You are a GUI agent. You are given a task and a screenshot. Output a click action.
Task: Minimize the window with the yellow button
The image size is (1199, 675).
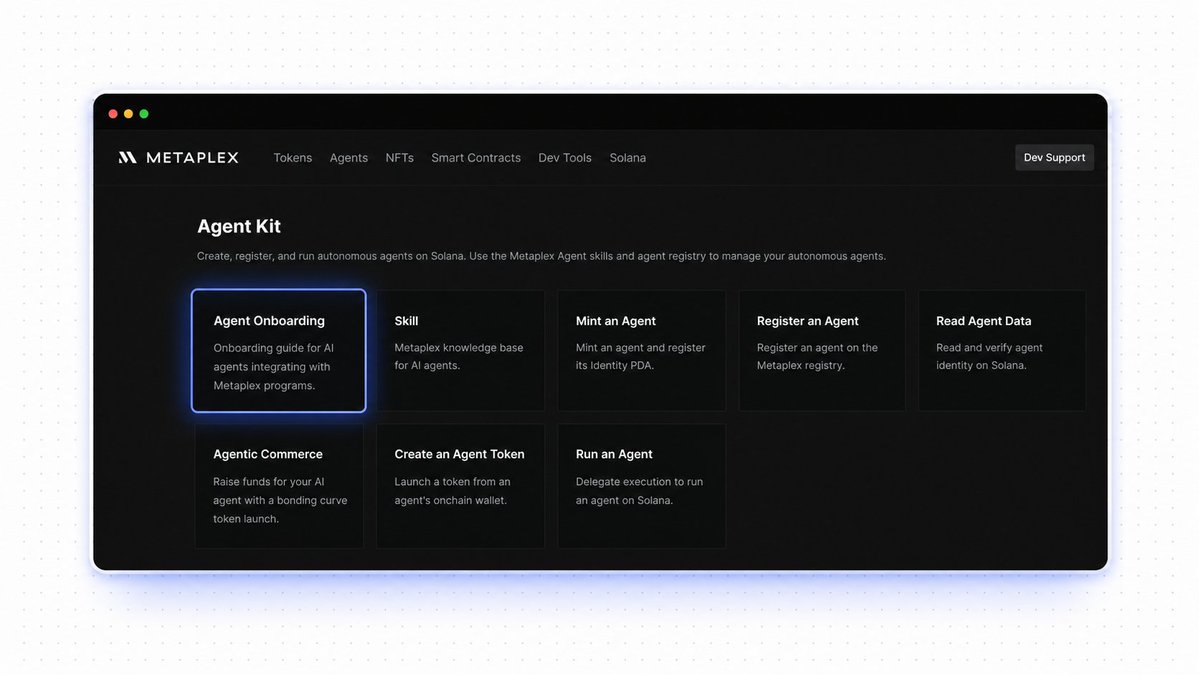(x=128, y=114)
